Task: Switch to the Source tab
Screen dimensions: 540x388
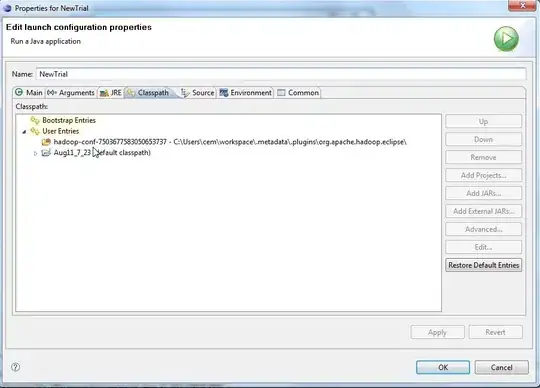Action: coord(198,93)
